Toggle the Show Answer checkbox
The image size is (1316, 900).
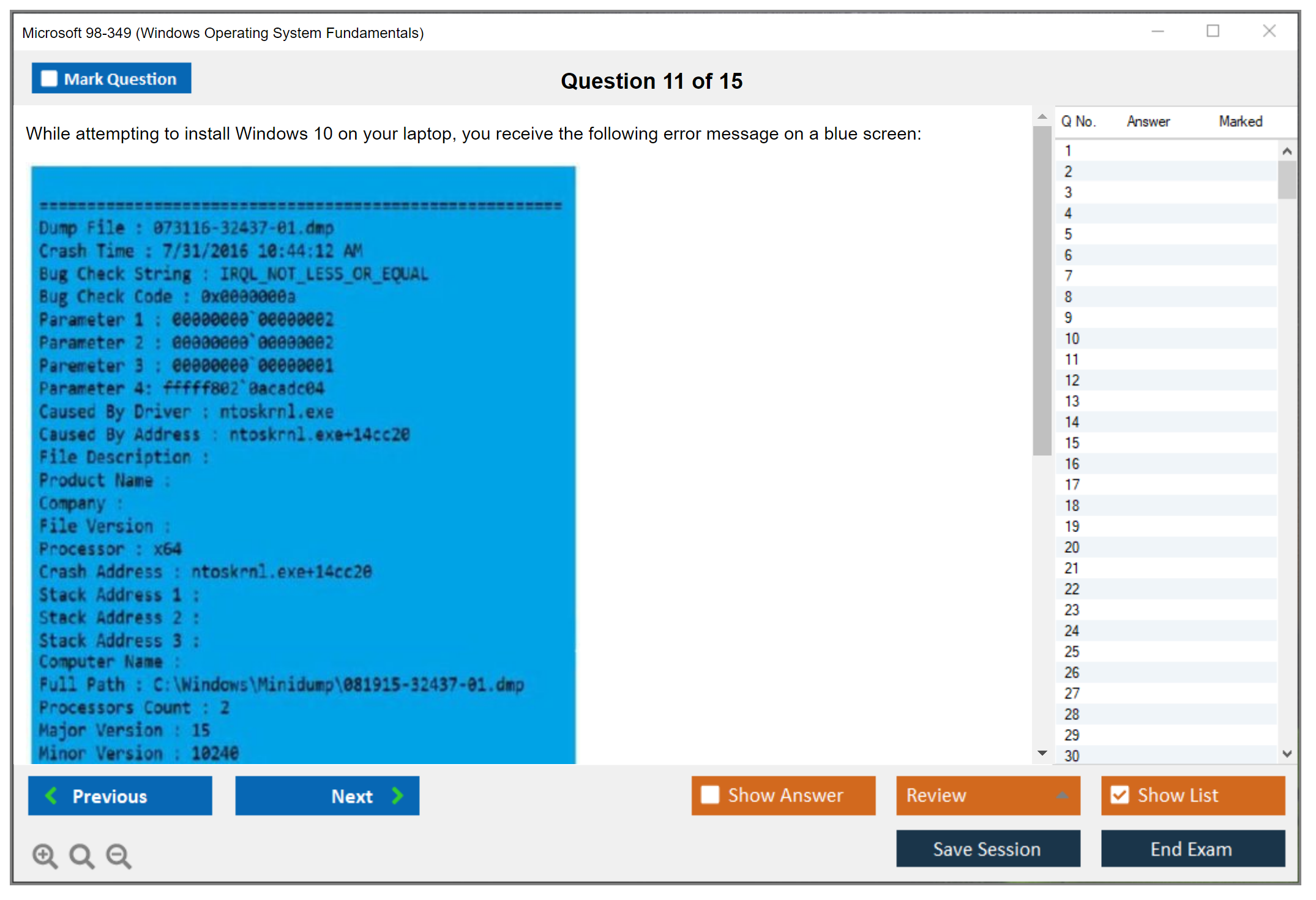coord(710,795)
